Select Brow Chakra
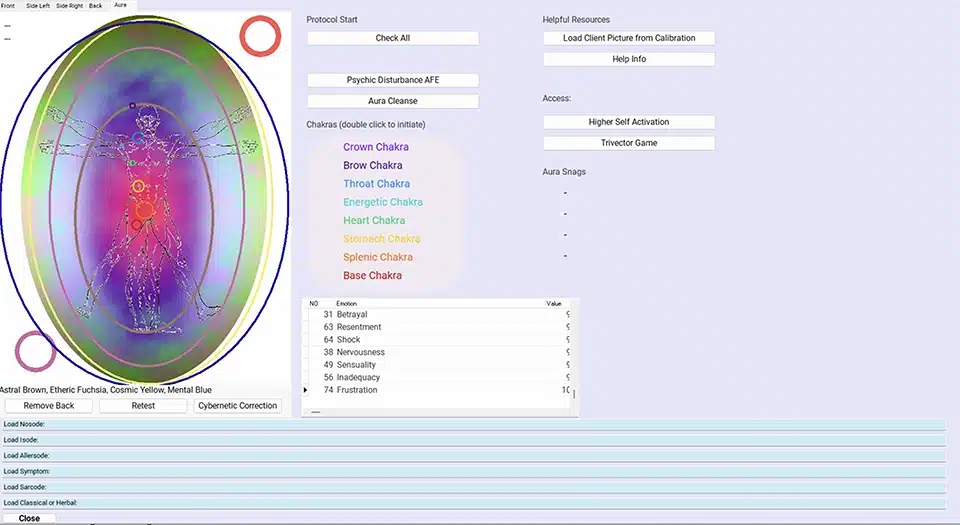This screenshot has height=525, width=960. pos(372,165)
